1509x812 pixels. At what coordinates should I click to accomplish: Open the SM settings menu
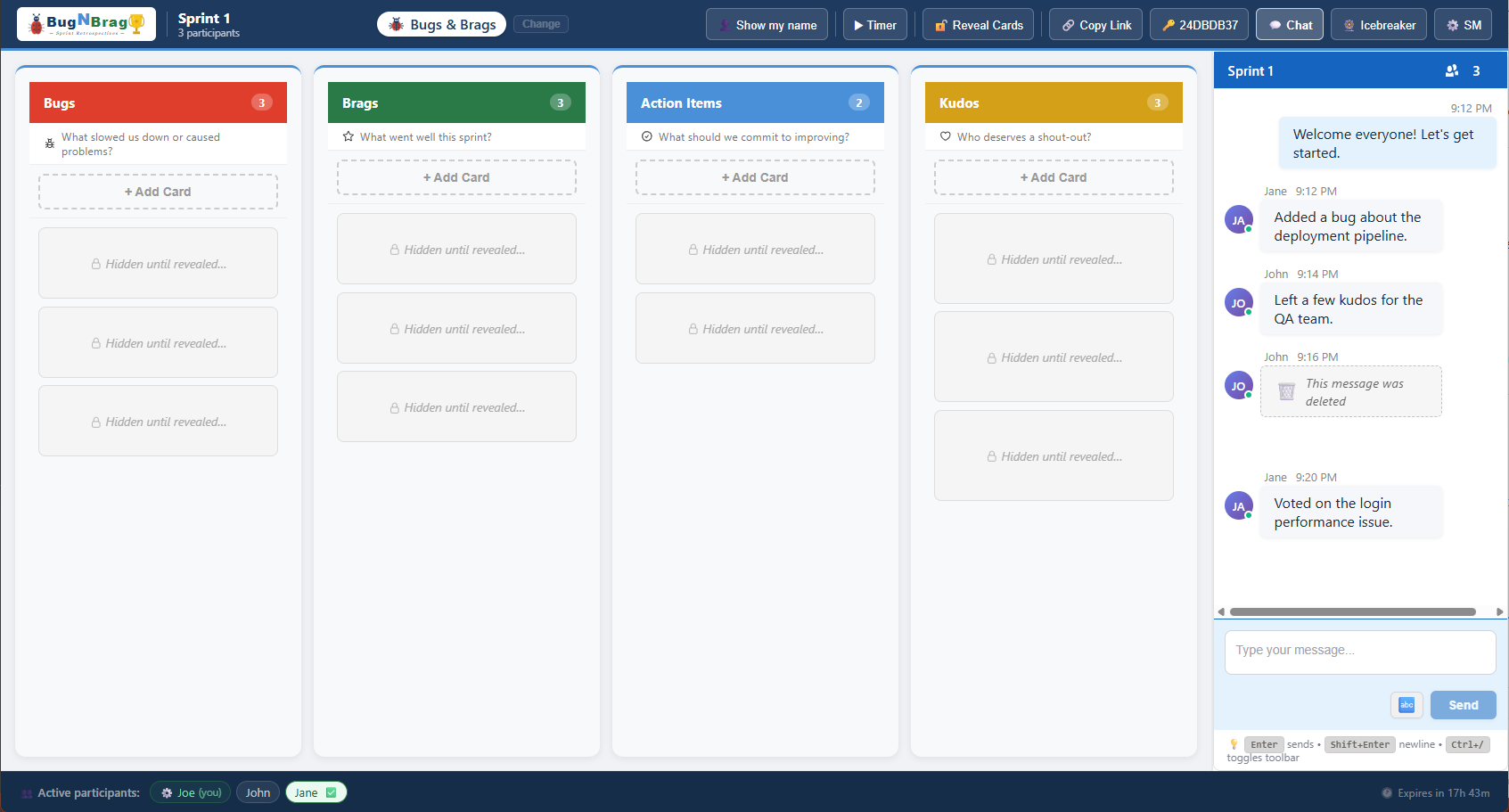click(x=1464, y=25)
